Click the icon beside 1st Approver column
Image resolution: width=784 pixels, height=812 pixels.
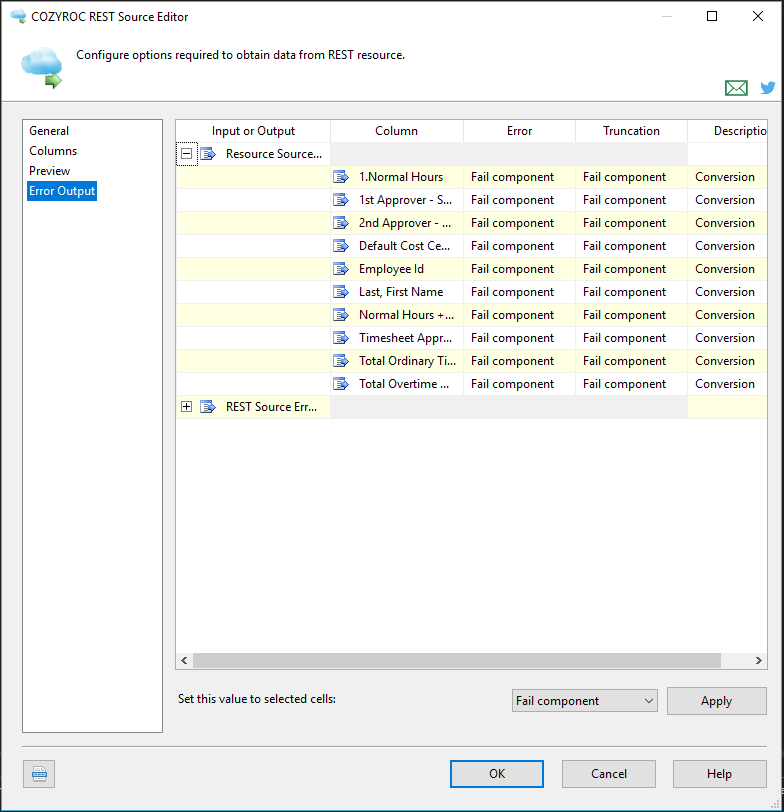coord(341,200)
